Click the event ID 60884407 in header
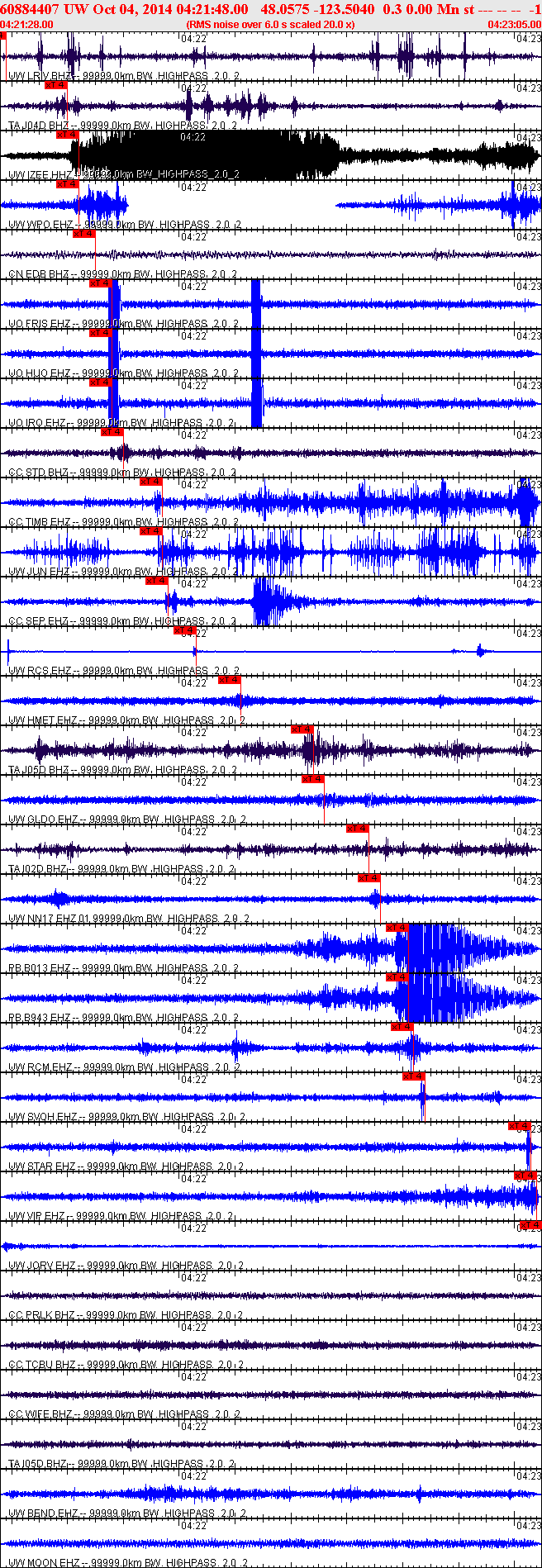The image size is (542, 1568). [30, 9]
